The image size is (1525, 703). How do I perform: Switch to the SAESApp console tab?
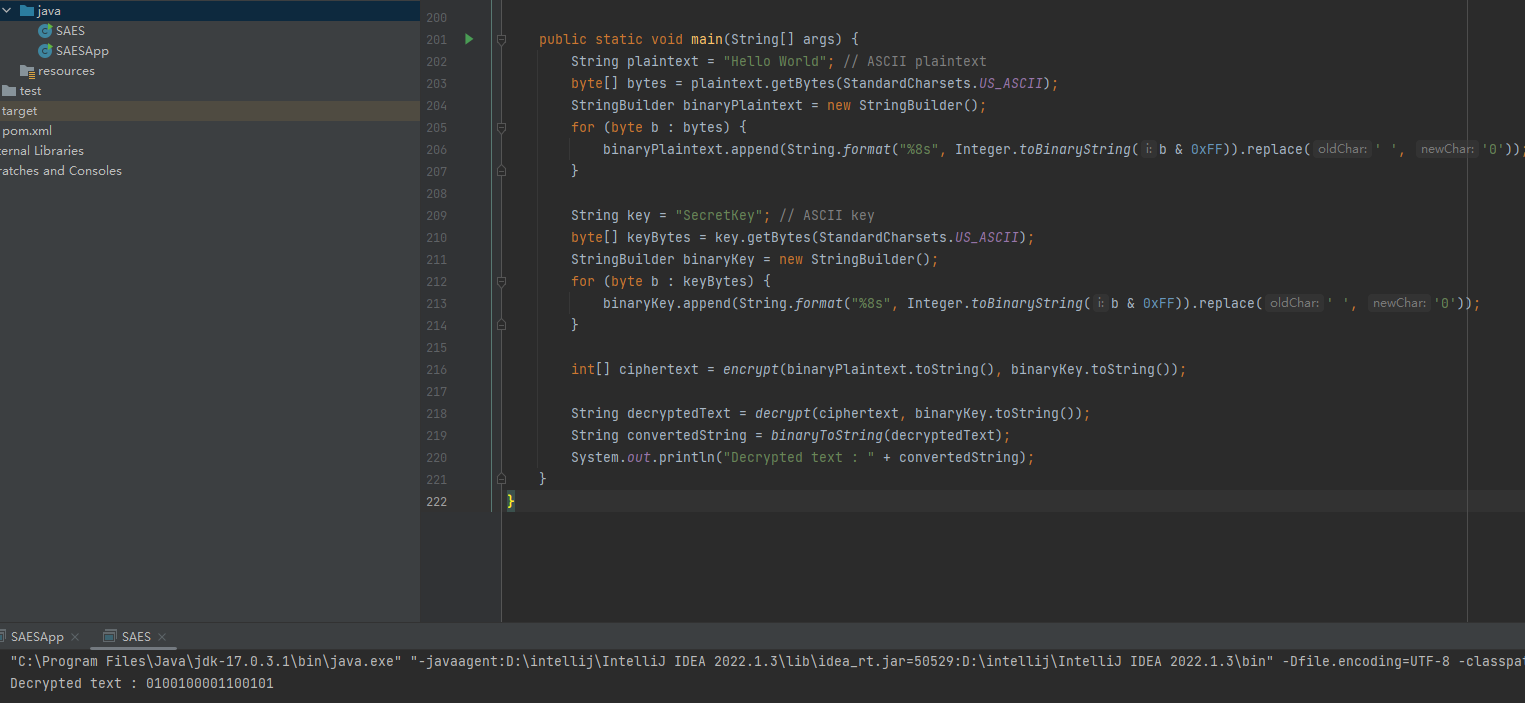(x=35, y=636)
